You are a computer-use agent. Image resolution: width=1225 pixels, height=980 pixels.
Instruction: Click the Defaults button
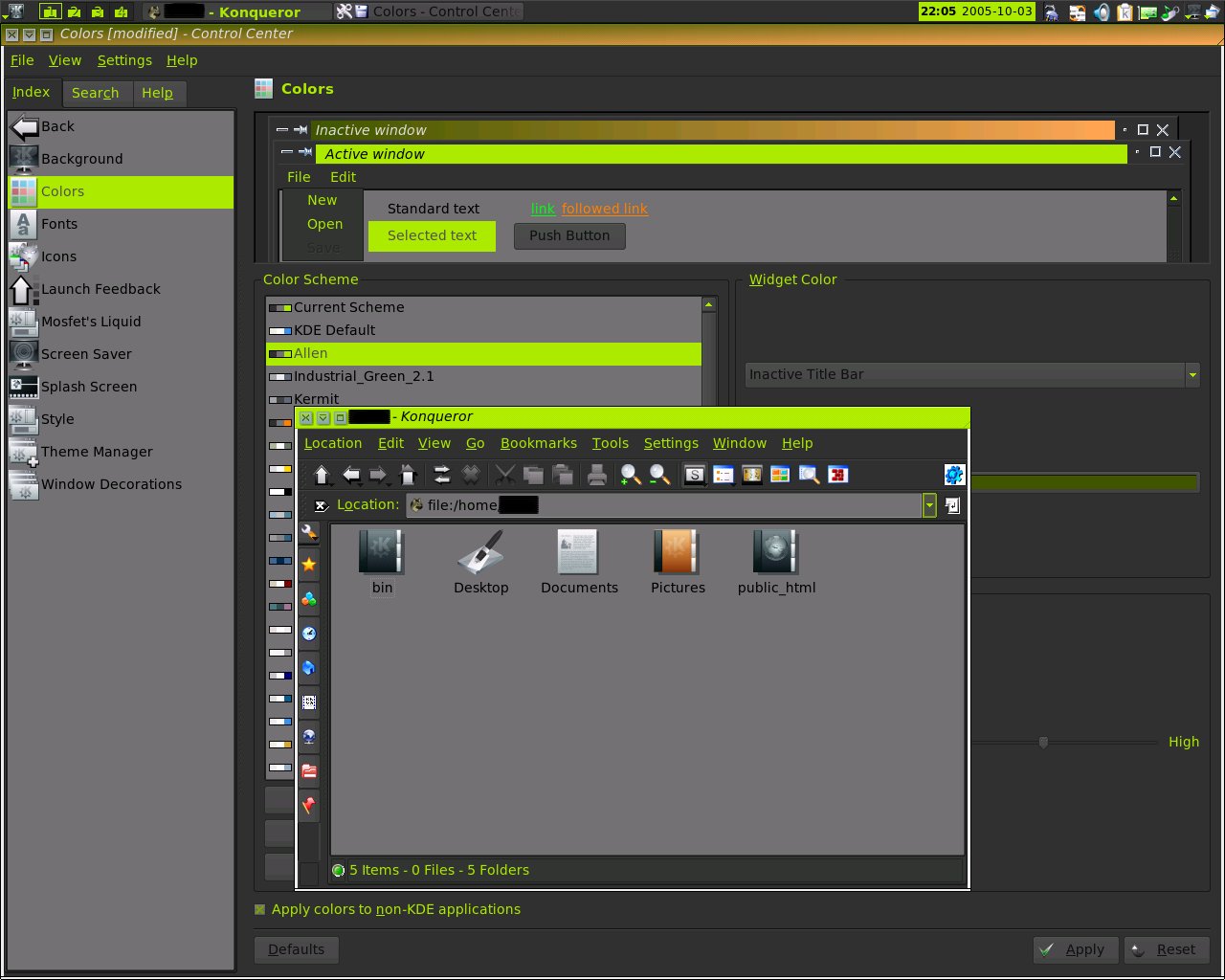point(296,949)
